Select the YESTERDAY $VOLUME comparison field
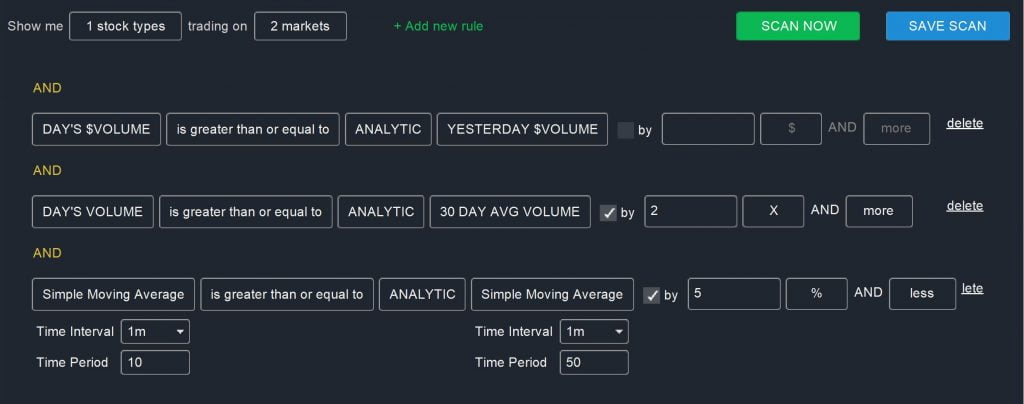Image resolution: width=1024 pixels, height=404 pixels. pyautogui.click(x=522, y=129)
